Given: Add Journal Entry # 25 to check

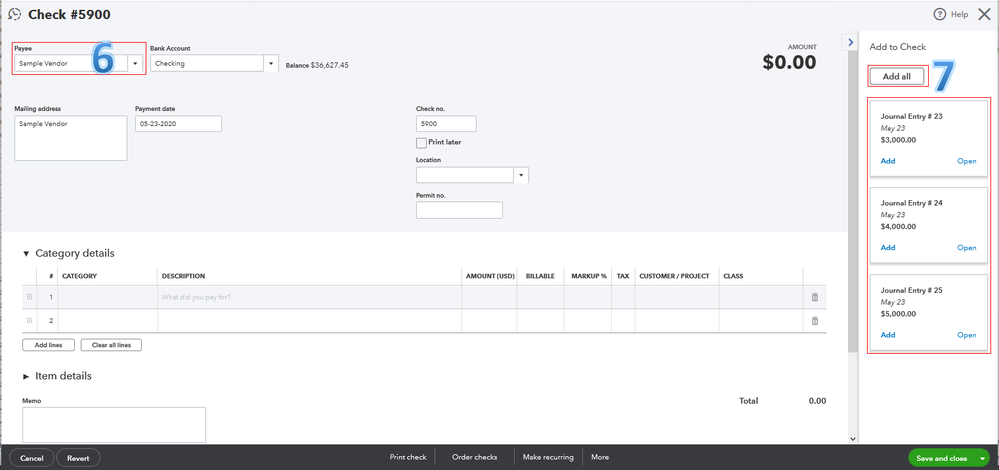Looking at the screenshot, I should pos(888,335).
